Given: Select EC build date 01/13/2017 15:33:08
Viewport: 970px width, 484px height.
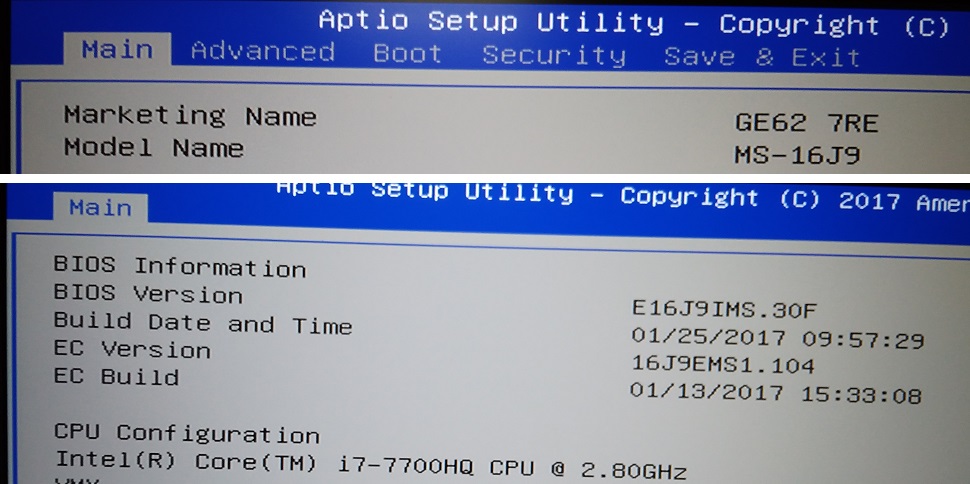Looking at the screenshot, I should tap(776, 393).
